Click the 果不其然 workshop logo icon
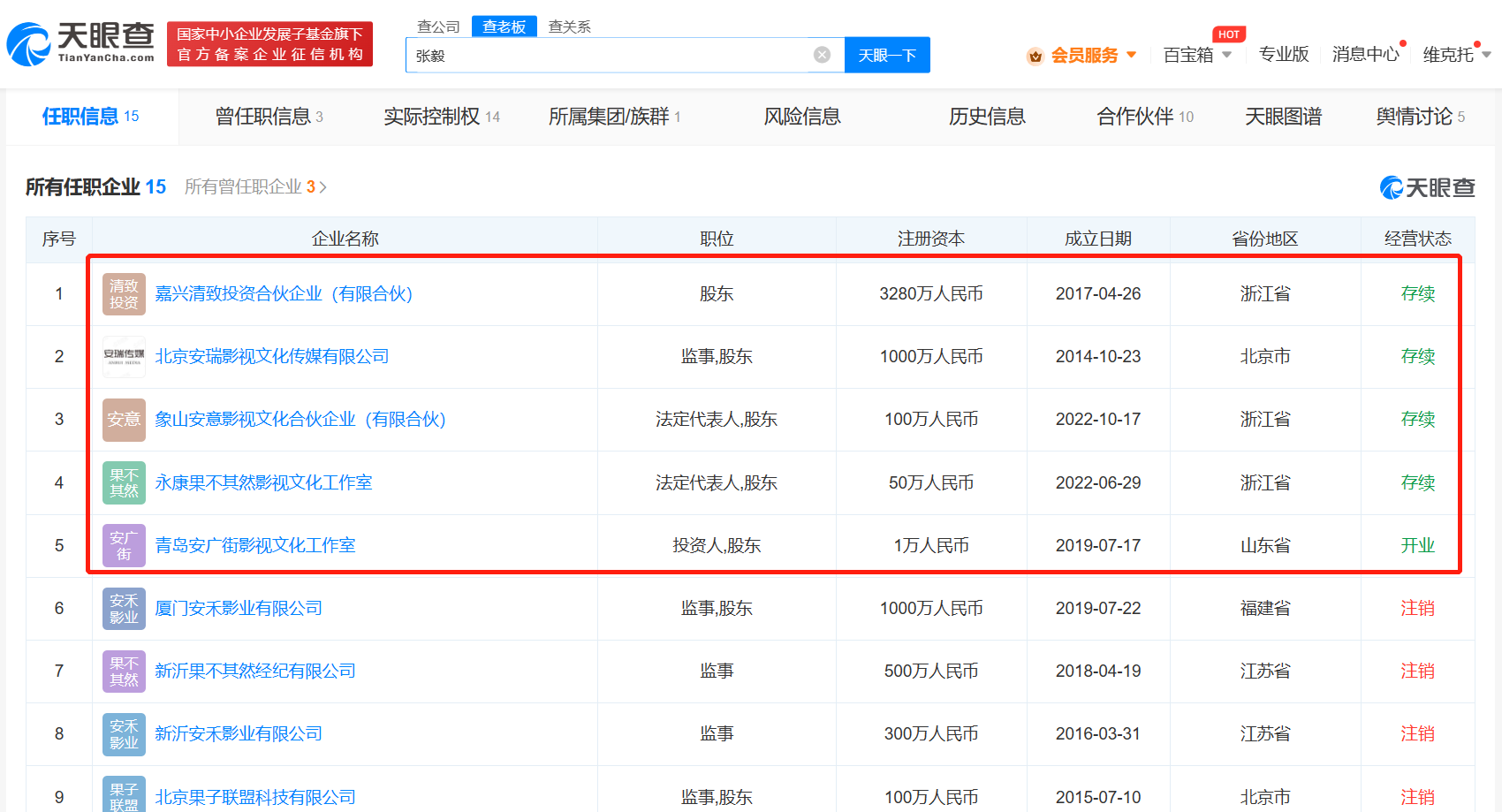 (x=123, y=482)
